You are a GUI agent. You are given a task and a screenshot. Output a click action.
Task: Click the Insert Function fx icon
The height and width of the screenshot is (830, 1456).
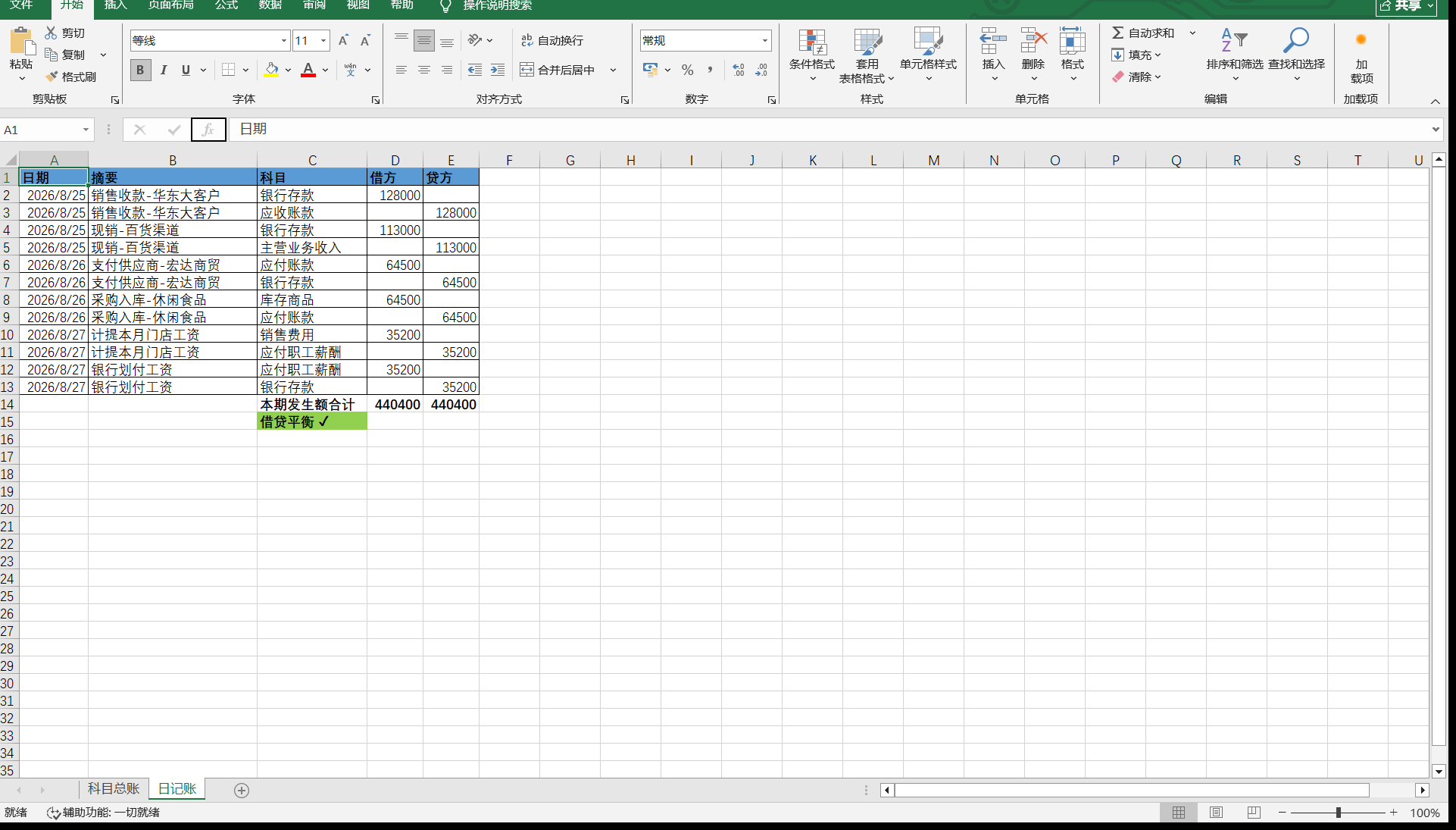coord(208,130)
